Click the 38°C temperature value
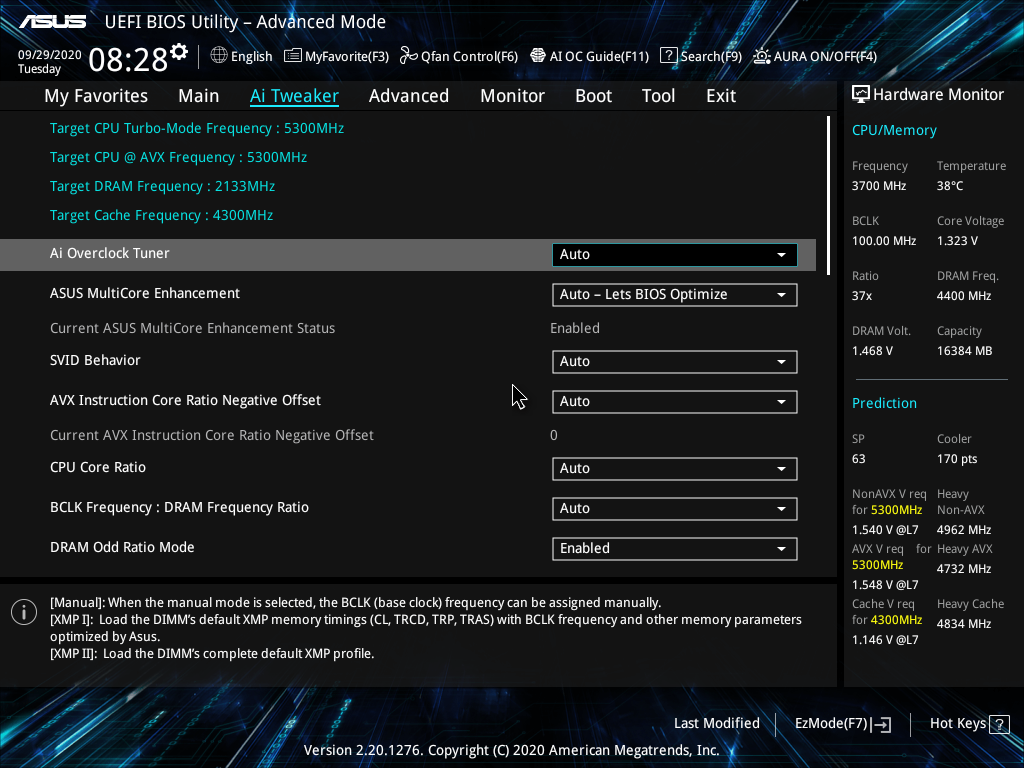The height and width of the screenshot is (768, 1024). [x=950, y=186]
